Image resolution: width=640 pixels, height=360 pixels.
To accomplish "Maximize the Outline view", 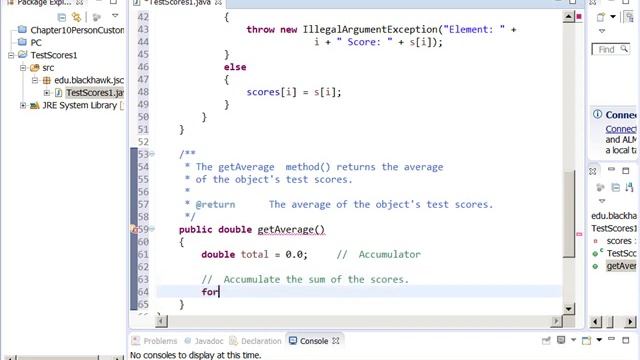I will click(x=626, y=170).
